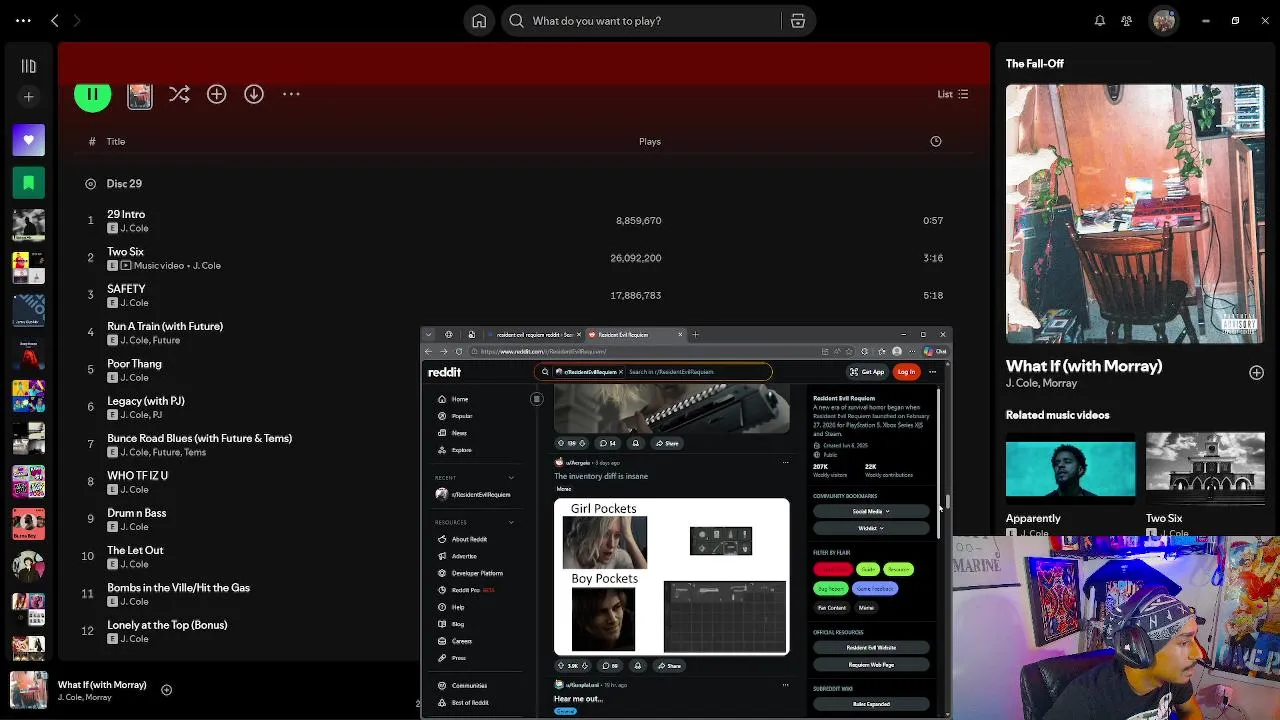This screenshot has width=1280, height=720.
Task: Collapse the Resources section in Reddit
Action: tap(511, 522)
